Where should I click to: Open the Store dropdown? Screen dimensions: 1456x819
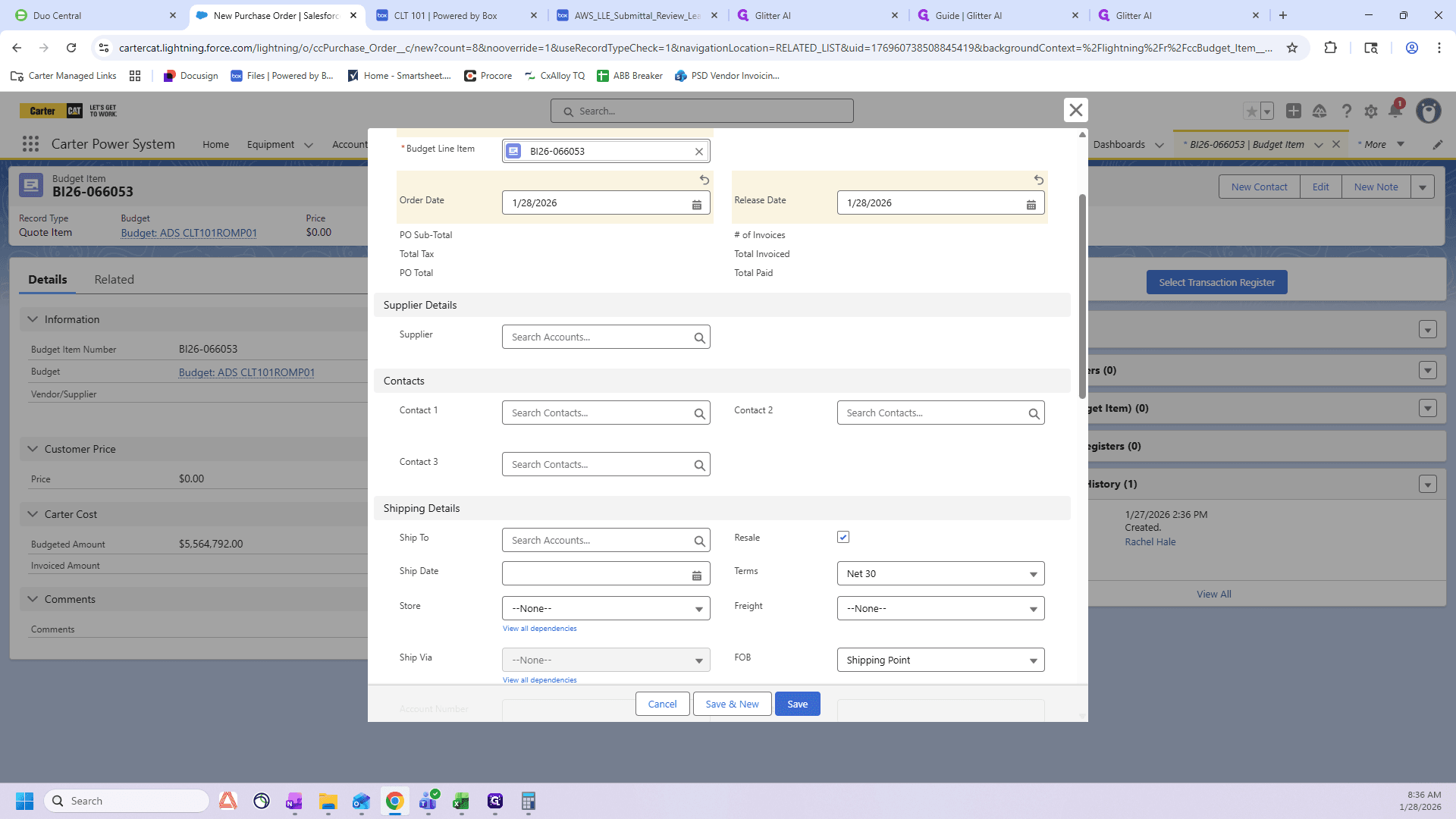606,608
